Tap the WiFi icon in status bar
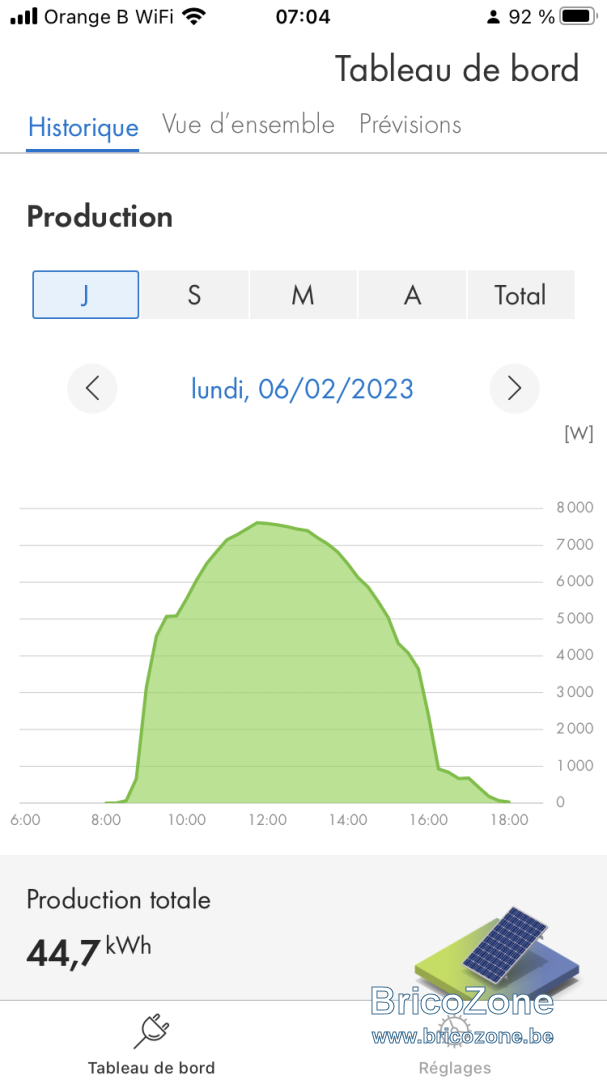The width and height of the screenshot is (607, 1080). [x=196, y=16]
